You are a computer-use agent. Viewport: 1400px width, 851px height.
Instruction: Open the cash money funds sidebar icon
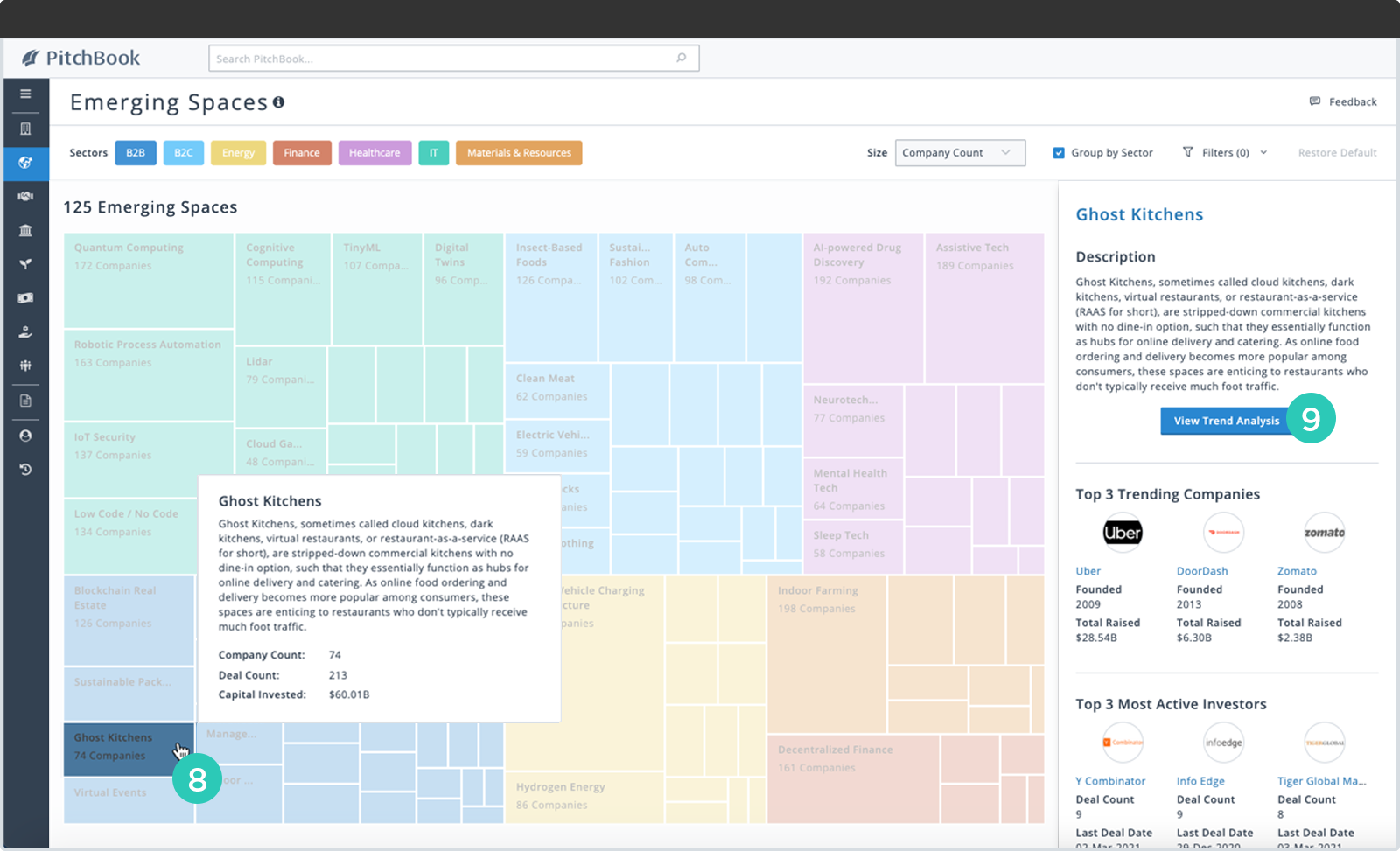point(25,298)
